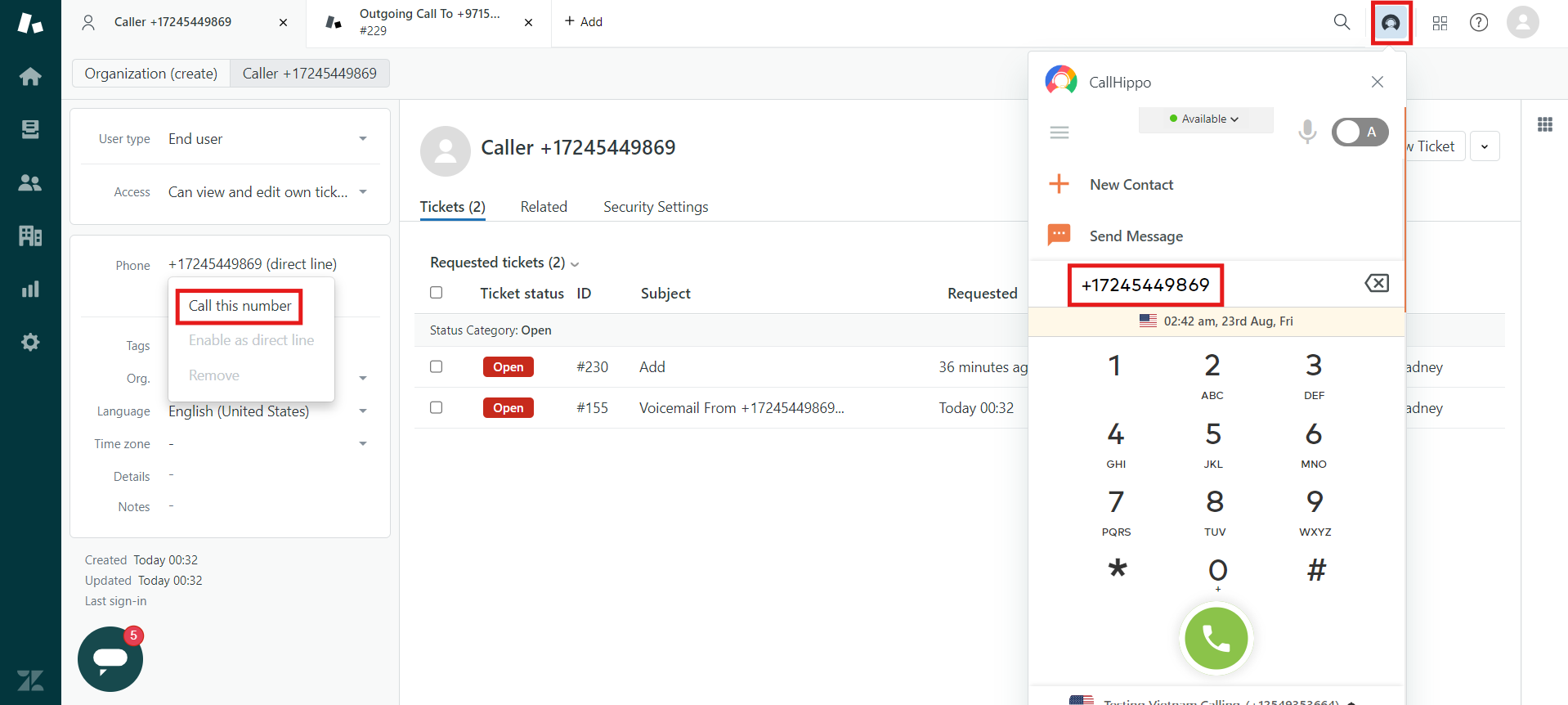Image resolution: width=1568 pixels, height=705 pixels.
Task: Click the caller avatar next to name
Action: coord(446,151)
